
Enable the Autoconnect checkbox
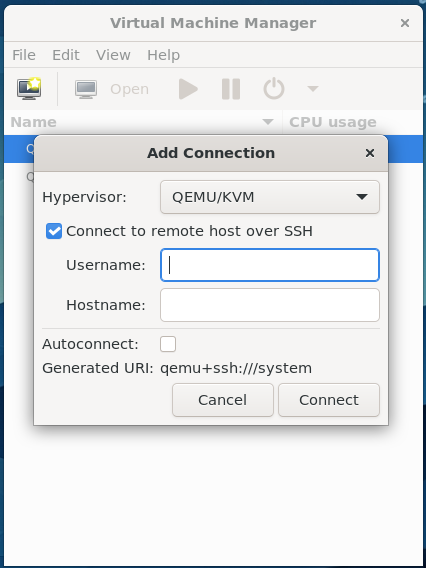coord(168,344)
